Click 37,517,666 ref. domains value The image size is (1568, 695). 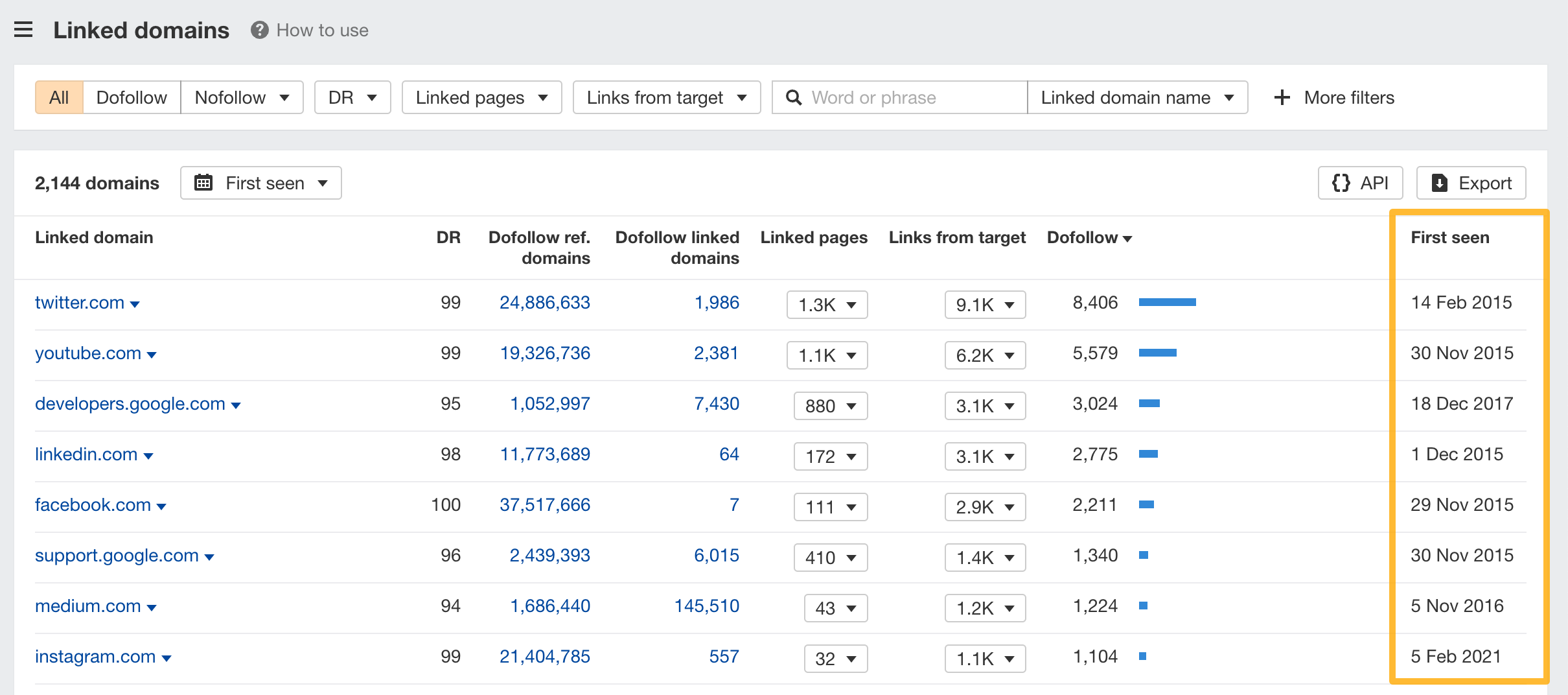(x=545, y=504)
